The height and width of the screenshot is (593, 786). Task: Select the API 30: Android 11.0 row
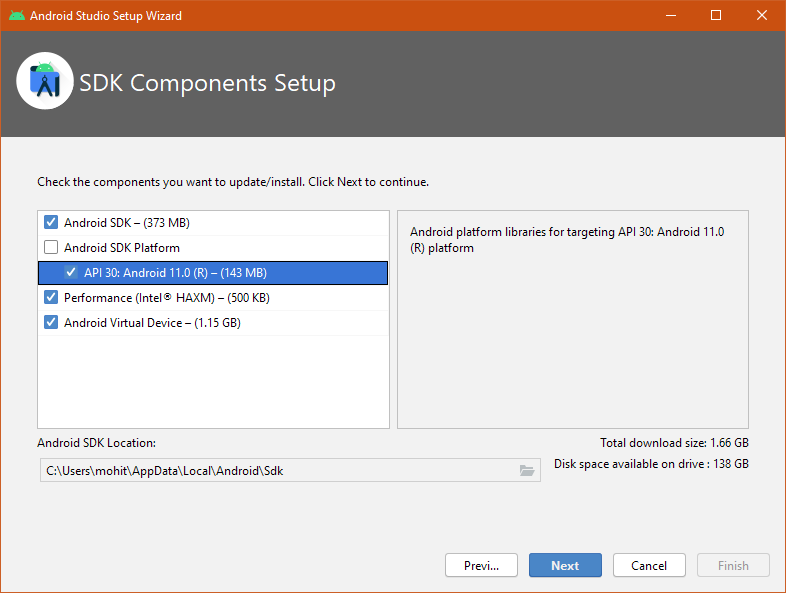tap(175, 272)
